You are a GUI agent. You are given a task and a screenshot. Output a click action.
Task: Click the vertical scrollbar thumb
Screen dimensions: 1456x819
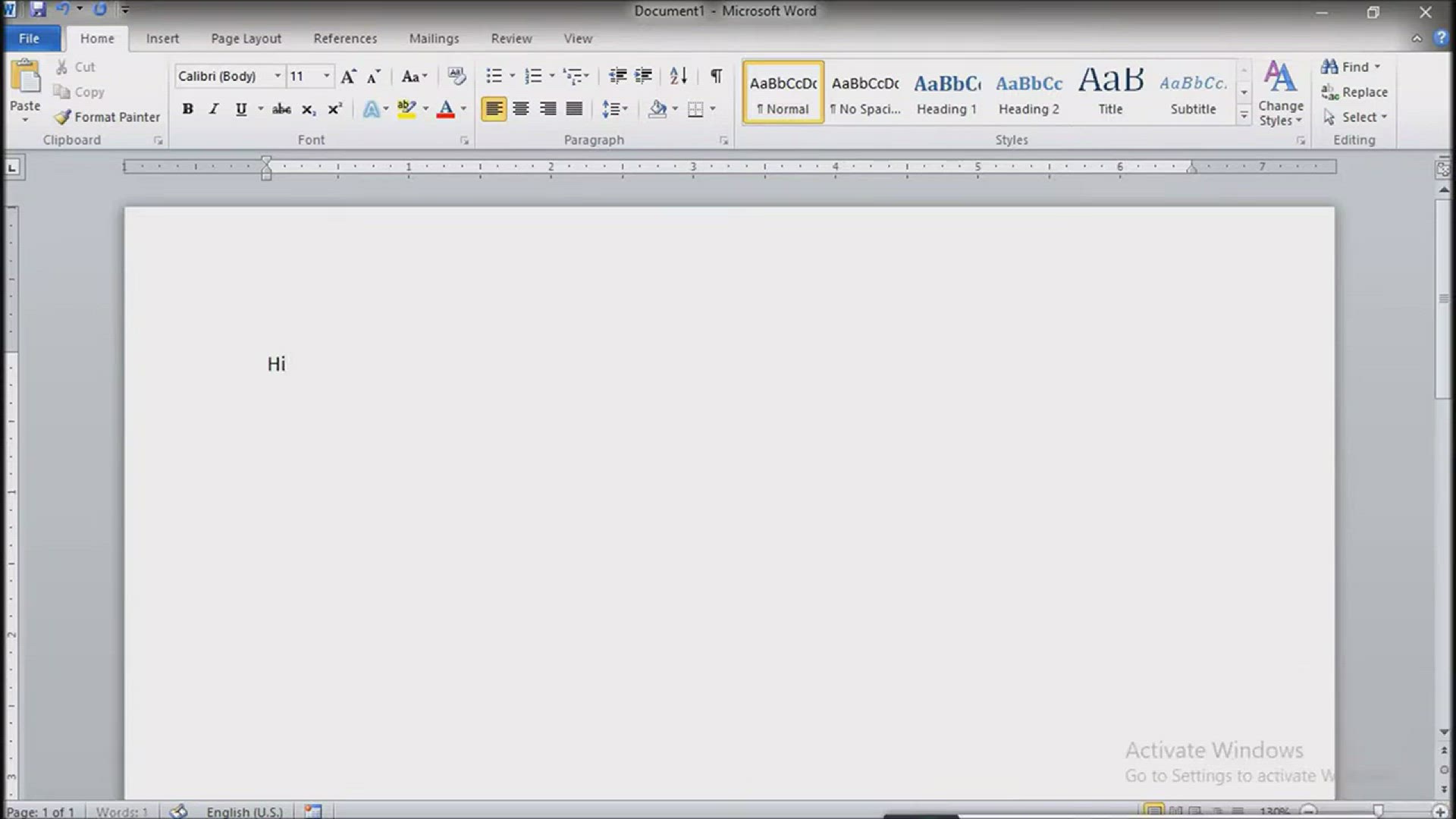pyautogui.click(x=1443, y=299)
